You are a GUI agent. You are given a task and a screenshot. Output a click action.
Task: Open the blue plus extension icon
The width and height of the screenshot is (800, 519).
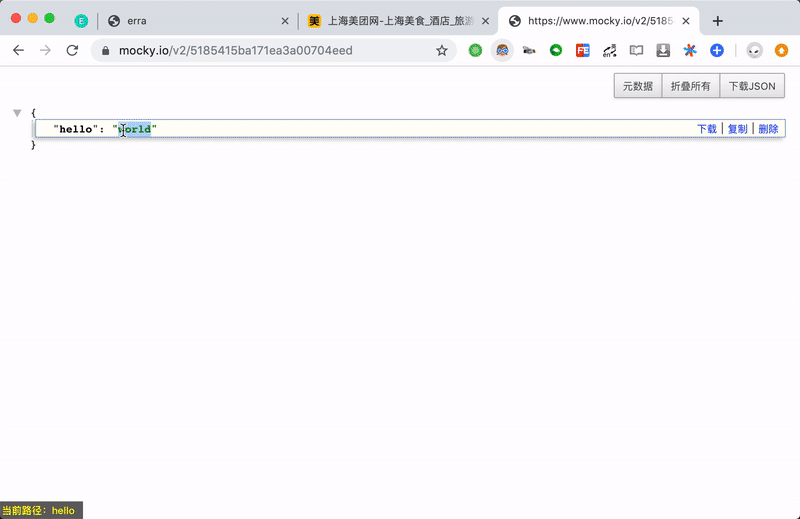717,50
